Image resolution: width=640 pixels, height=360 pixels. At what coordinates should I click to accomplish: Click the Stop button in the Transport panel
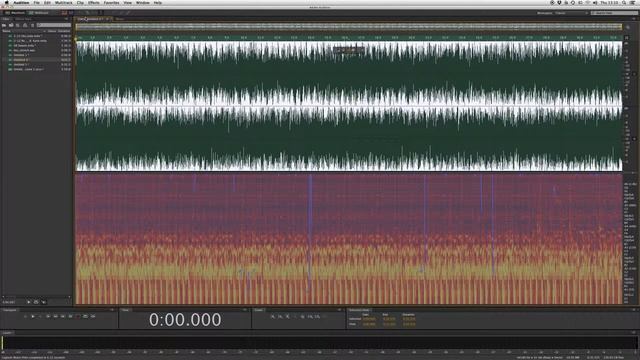25,316
